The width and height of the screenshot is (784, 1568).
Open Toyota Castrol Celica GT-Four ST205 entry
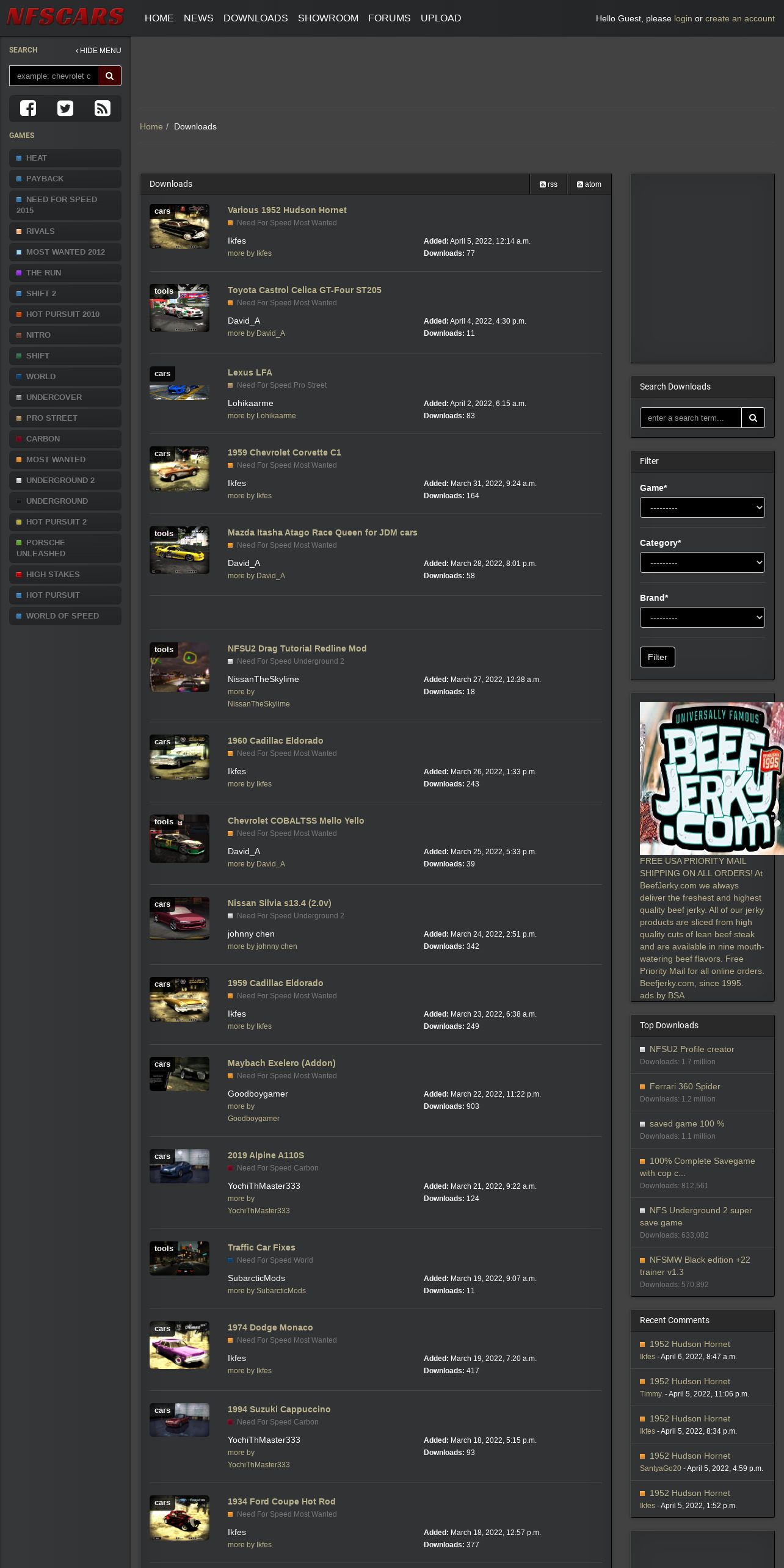[x=304, y=290]
